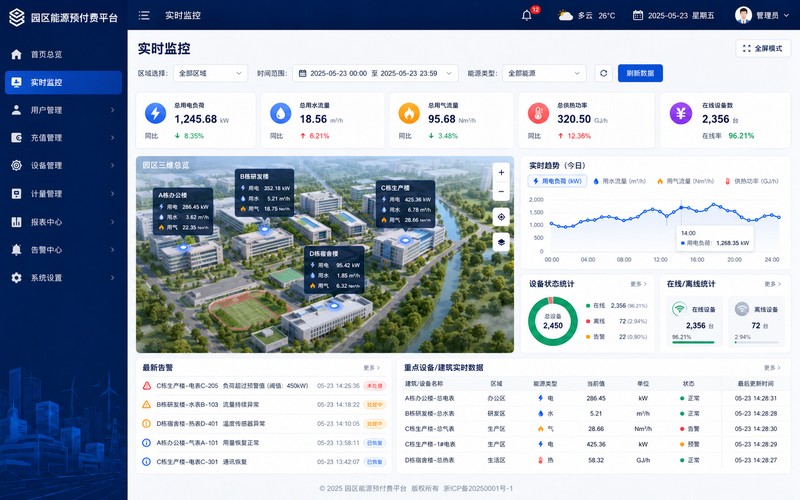Open 更多 link in 设备状态统计 panel
The image size is (800, 500).
[638, 284]
